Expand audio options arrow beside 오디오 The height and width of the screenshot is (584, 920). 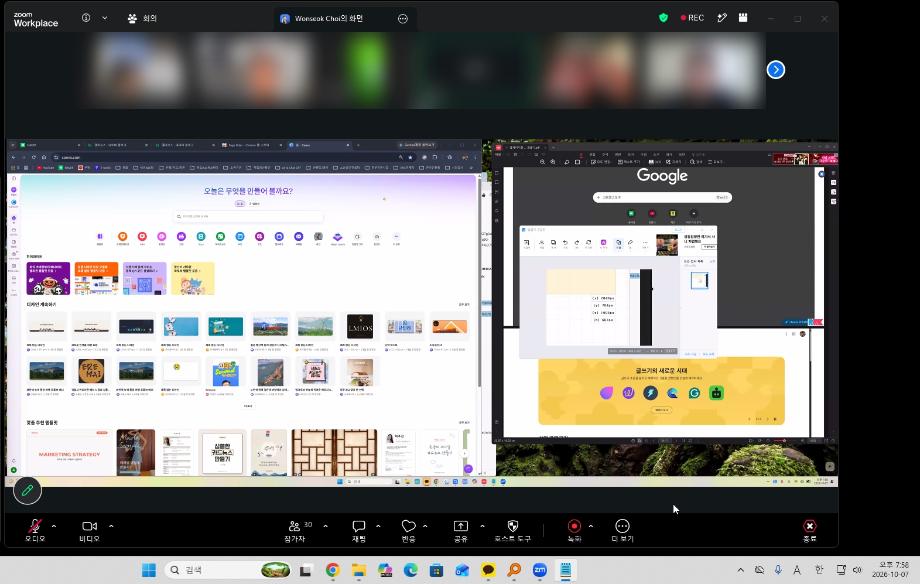pos(54,526)
